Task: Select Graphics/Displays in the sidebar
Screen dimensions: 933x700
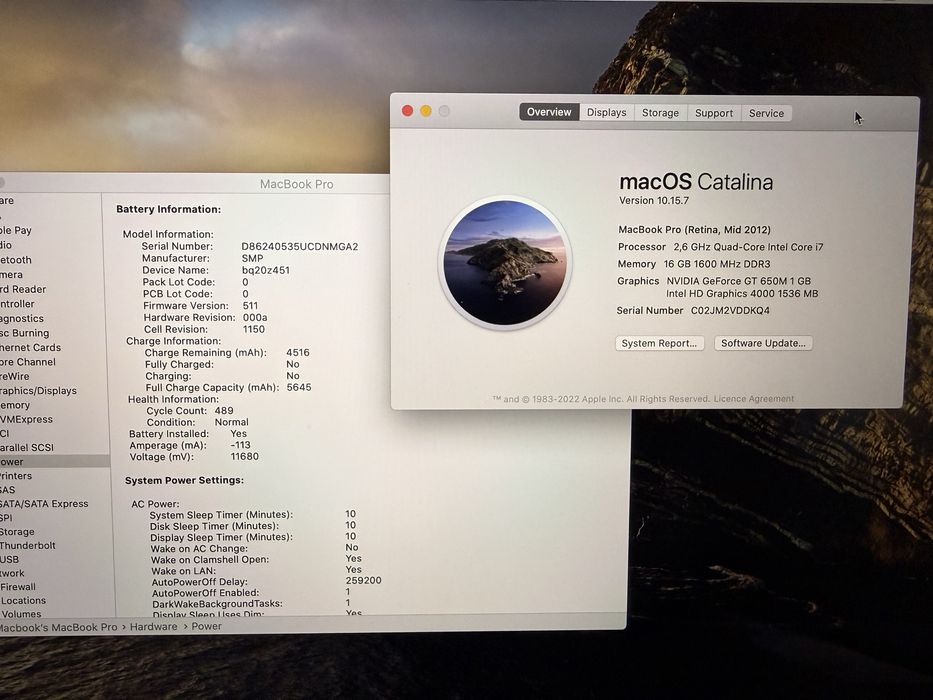Action: 38,390
